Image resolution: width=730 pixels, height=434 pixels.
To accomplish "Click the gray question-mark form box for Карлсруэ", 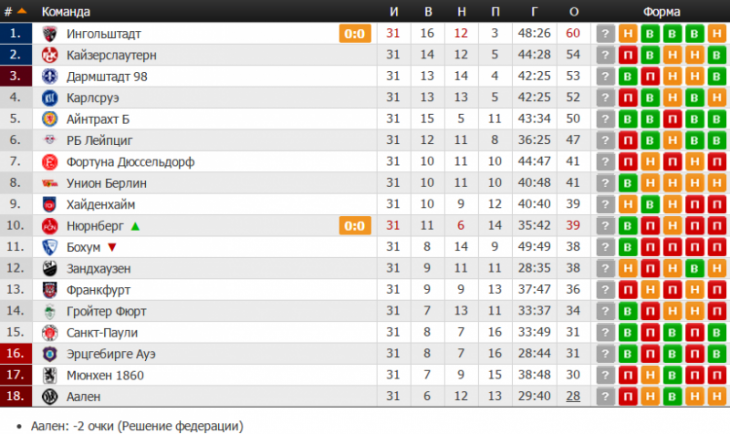I will coord(605,98).
